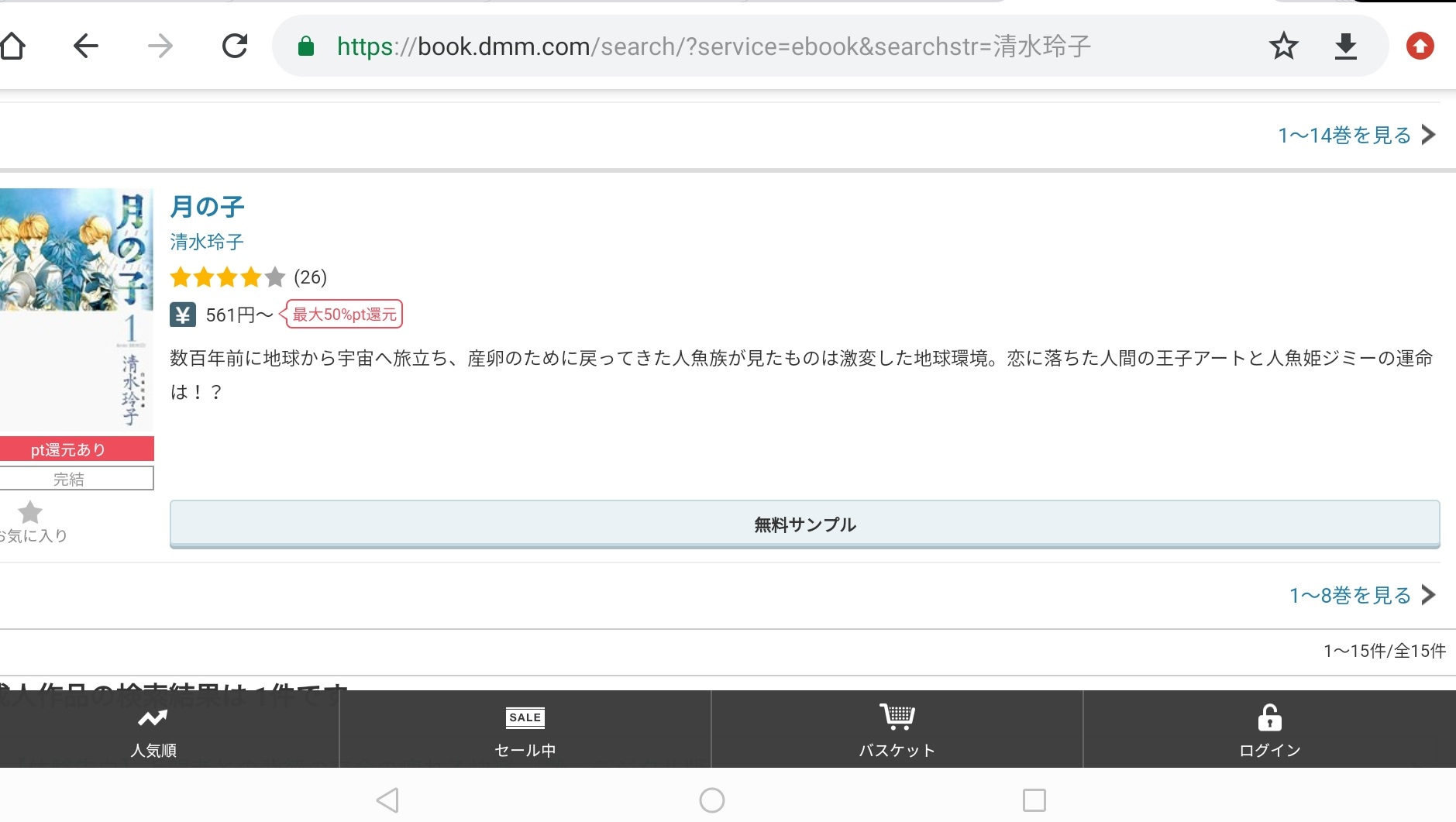The width and height of the screenshot is (1456, 822).
Task: Go back with the left arrow
Action: click(86, 46)
